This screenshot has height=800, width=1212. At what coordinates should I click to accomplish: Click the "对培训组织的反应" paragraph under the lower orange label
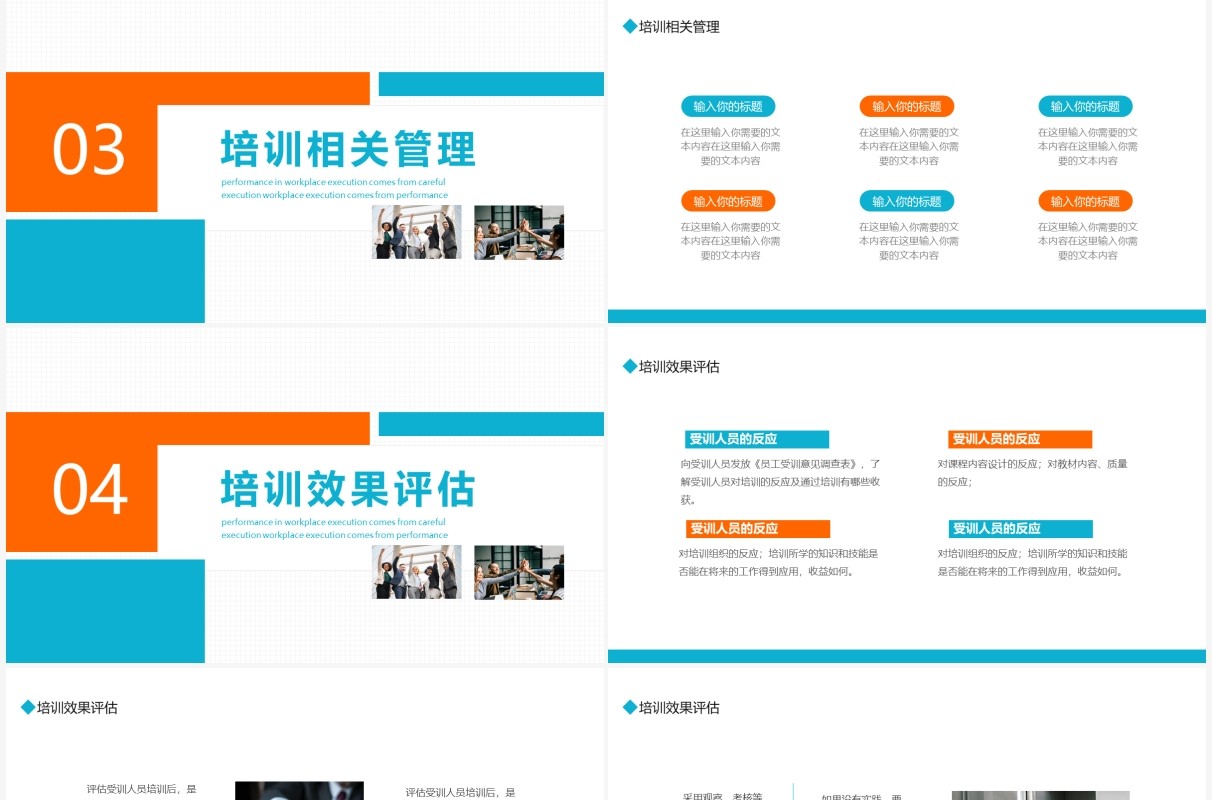pos(779,562)
